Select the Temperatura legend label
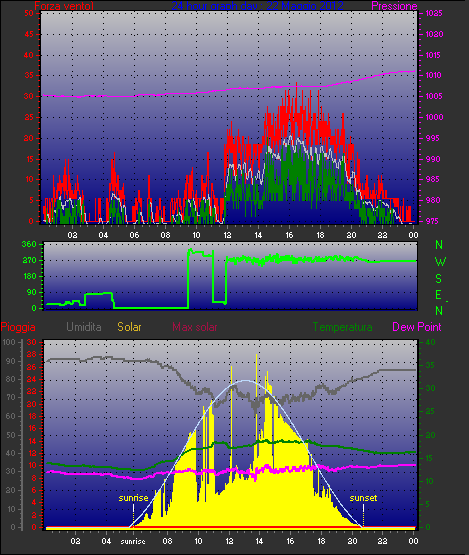 [x=342, y=327]
